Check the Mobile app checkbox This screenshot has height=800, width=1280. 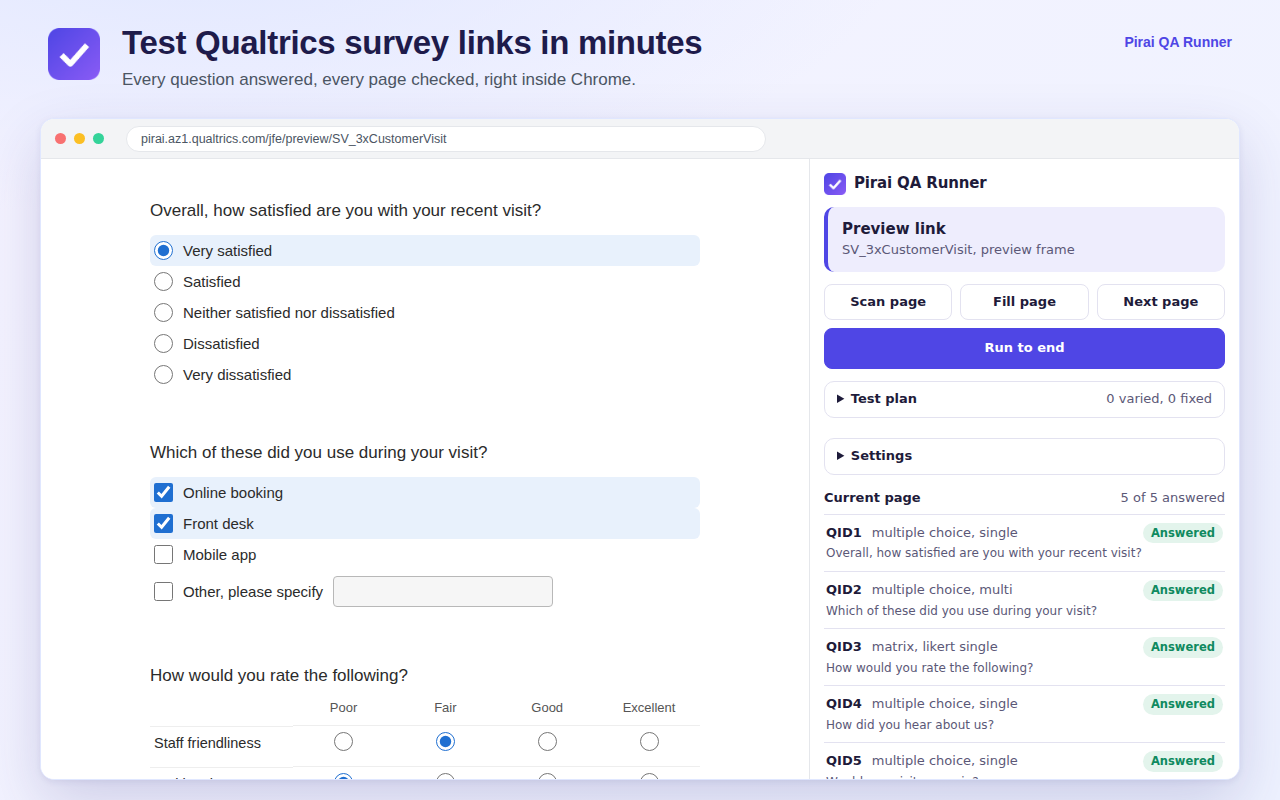164,555
